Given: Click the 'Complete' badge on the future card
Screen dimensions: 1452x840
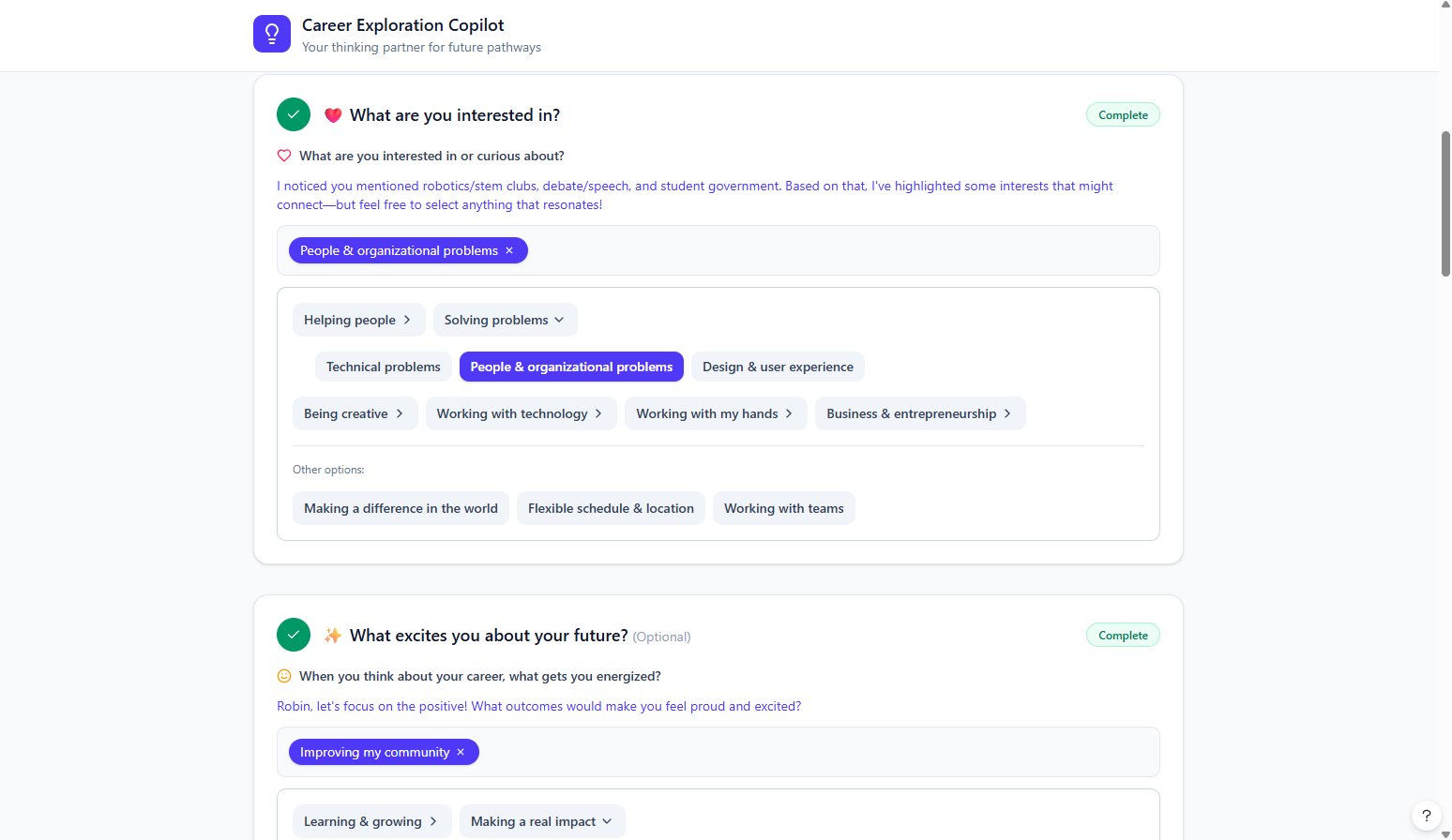Looking at the screenshot, I should click(x=1123, y=635).
